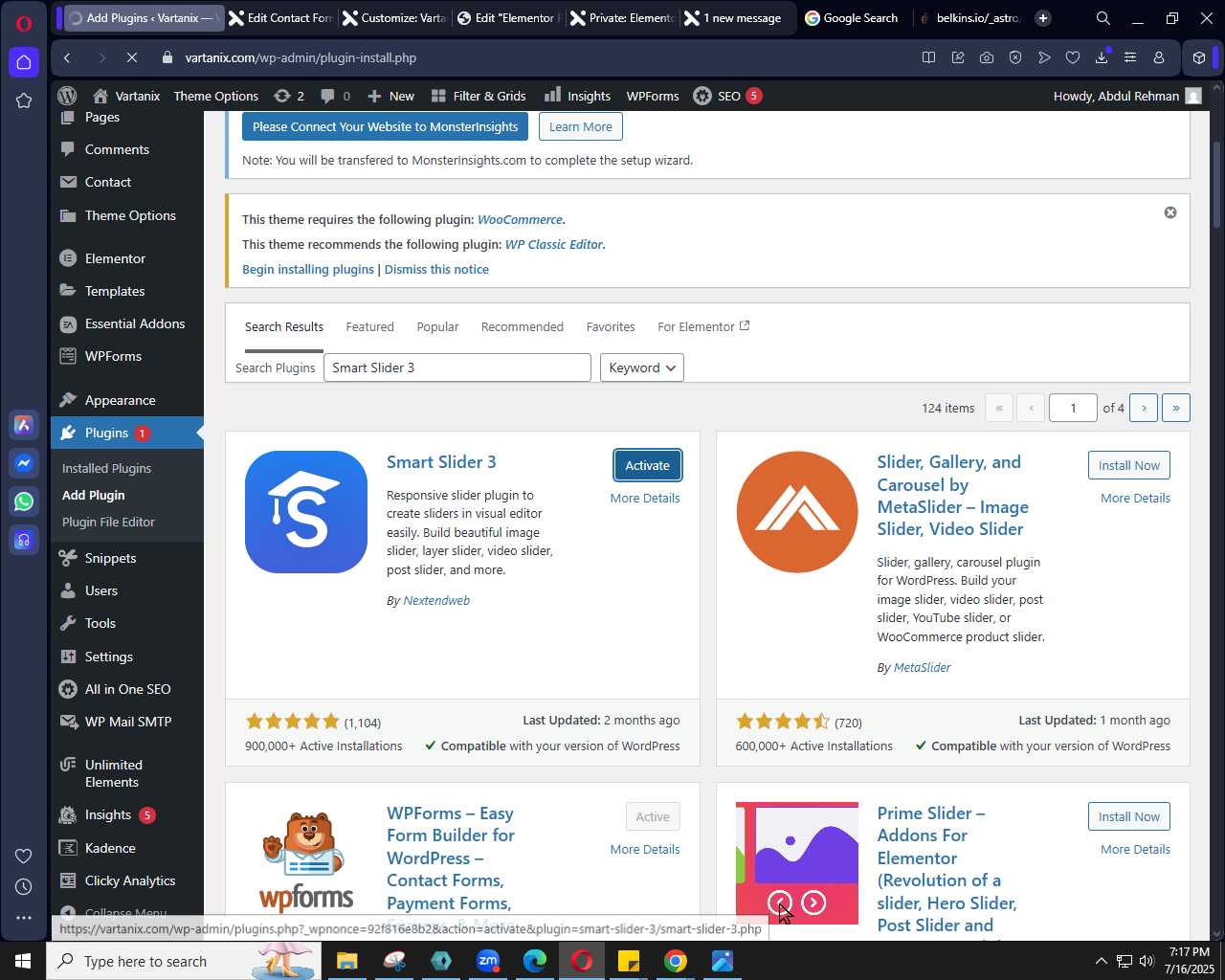Open WhatsApp in Opera sidebar
Viewport: 1225px width, 980px height.
[24, 501]
